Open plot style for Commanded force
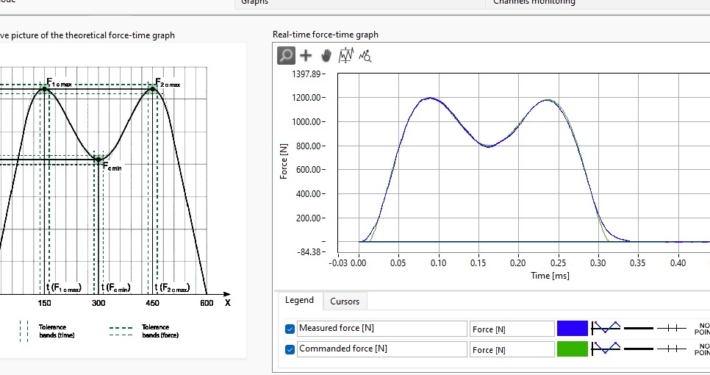Screen dimensions: 710x375 pos(606,348)
